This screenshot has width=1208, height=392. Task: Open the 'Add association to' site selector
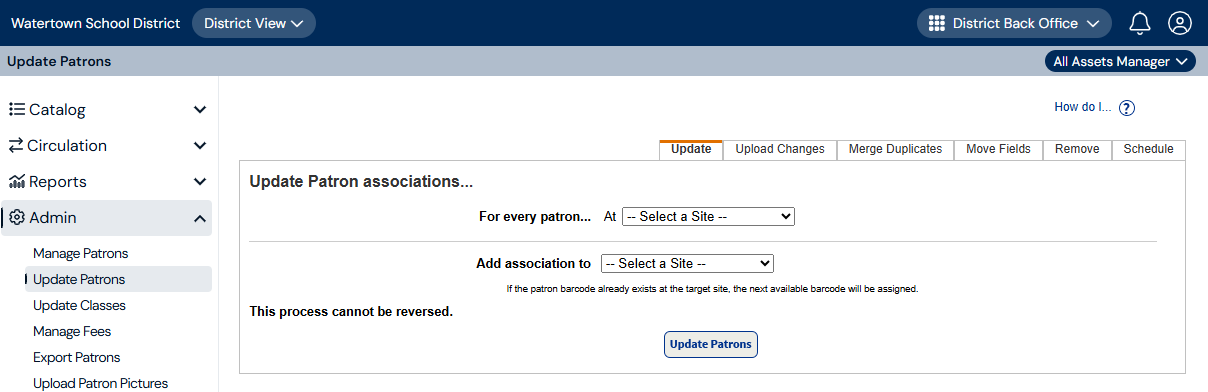pyautogui.click(x=687, y=263)
